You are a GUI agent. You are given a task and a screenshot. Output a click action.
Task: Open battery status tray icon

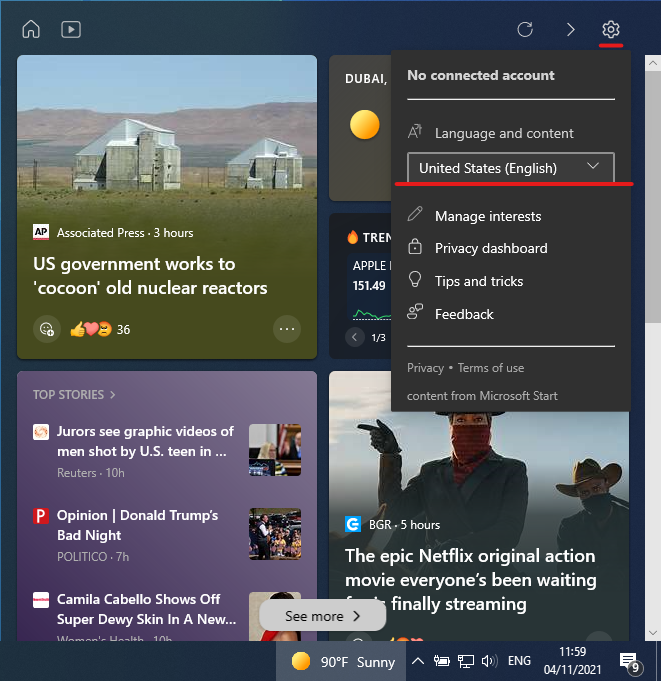pyautogui.click(x=441, y=661)
